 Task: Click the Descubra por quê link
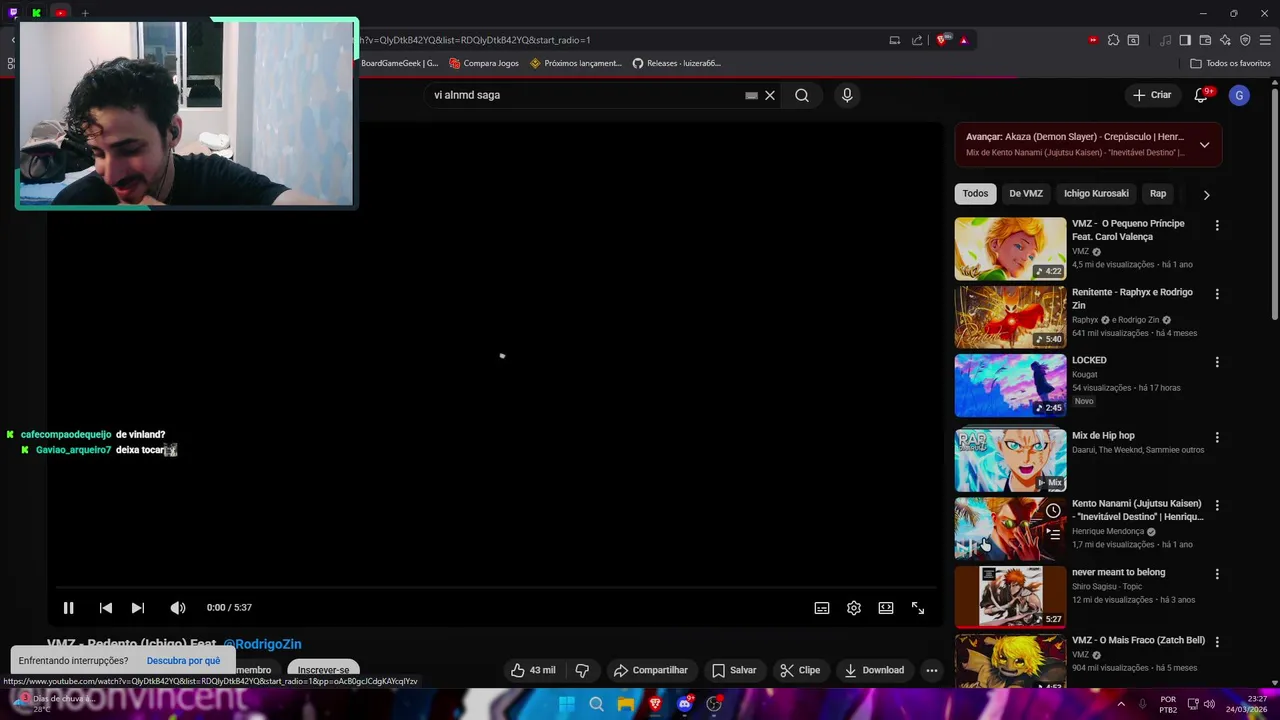(x=183, y=661)
